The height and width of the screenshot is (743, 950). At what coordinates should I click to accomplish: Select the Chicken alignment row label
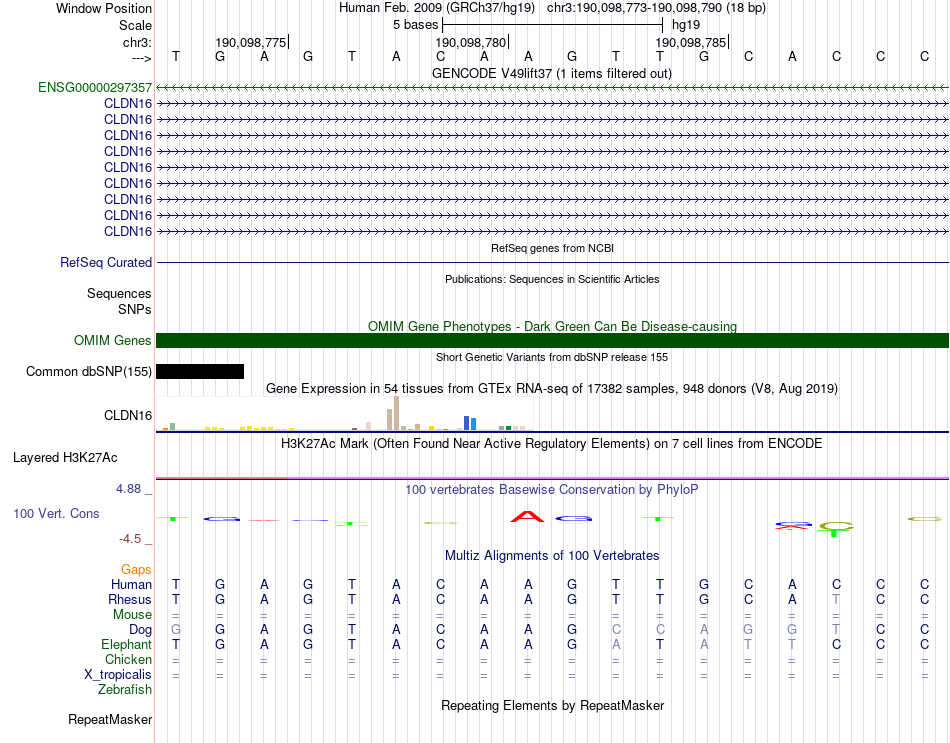[128, 659]
